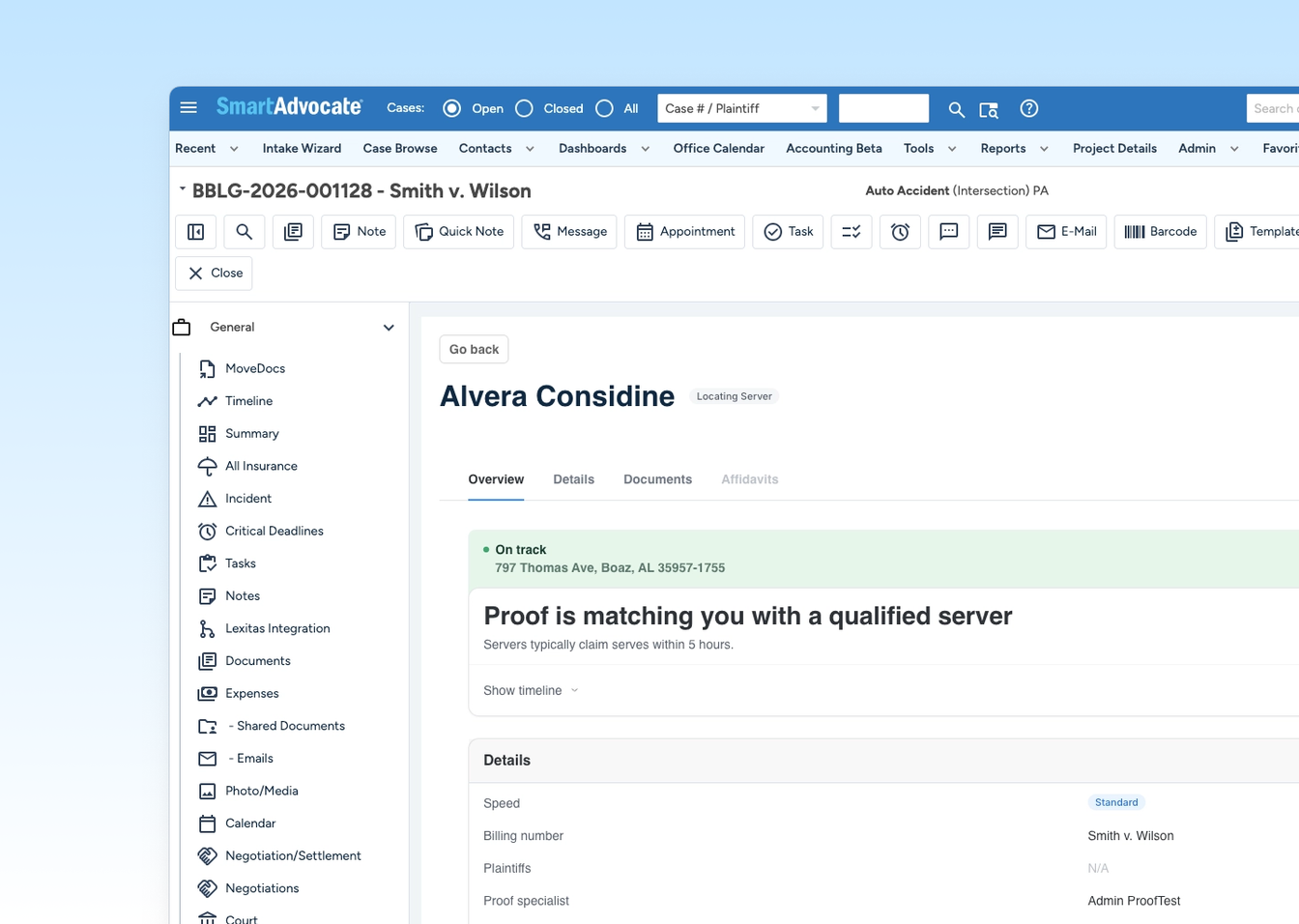Click the alarm clock reminder toolbar icon
Image resolution: width=1299 pixels, height=924 pixels.
pos(900,232)
